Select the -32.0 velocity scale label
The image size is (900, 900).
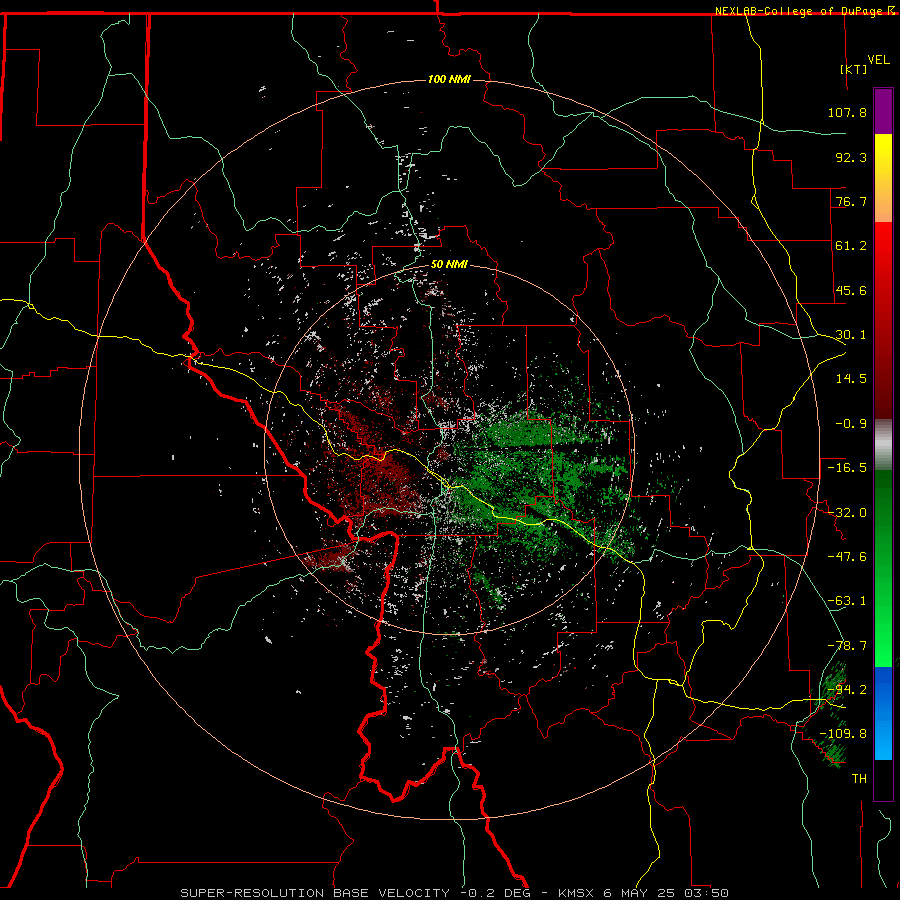(847, 513)
